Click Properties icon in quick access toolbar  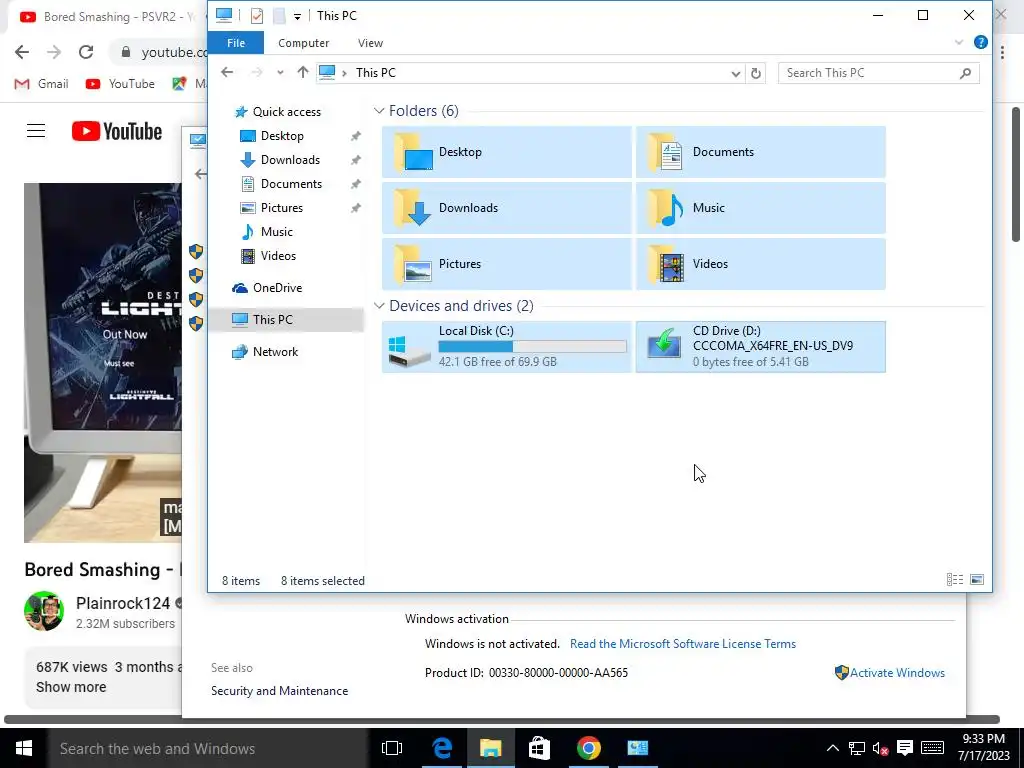[x=257, y=16]
